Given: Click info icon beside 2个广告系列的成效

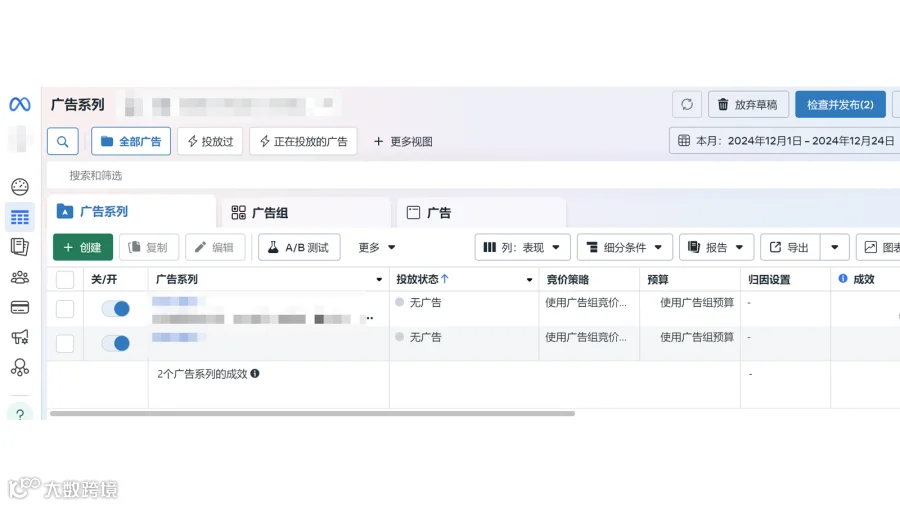Looking at the screenshot, I should [255, 373].
